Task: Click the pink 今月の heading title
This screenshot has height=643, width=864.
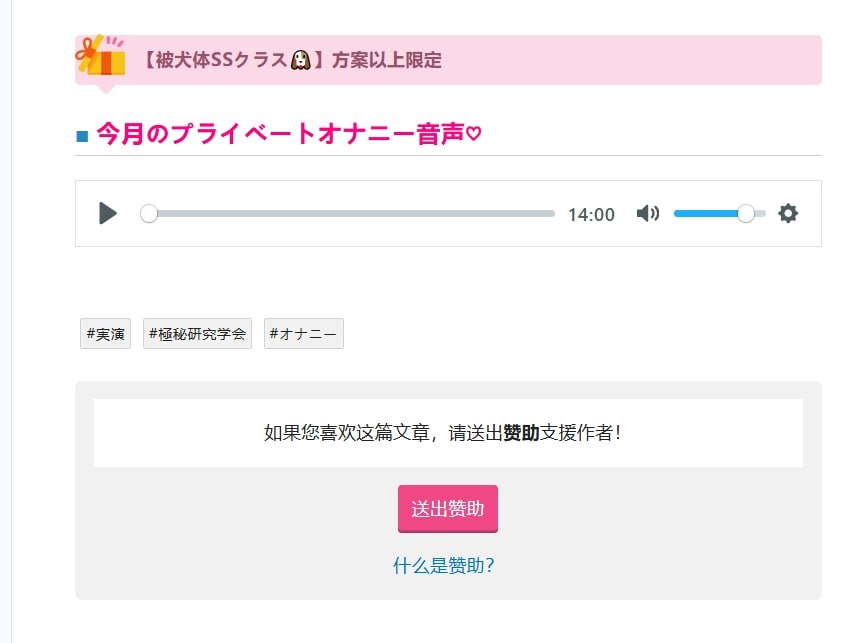Action: pos(280,135)
